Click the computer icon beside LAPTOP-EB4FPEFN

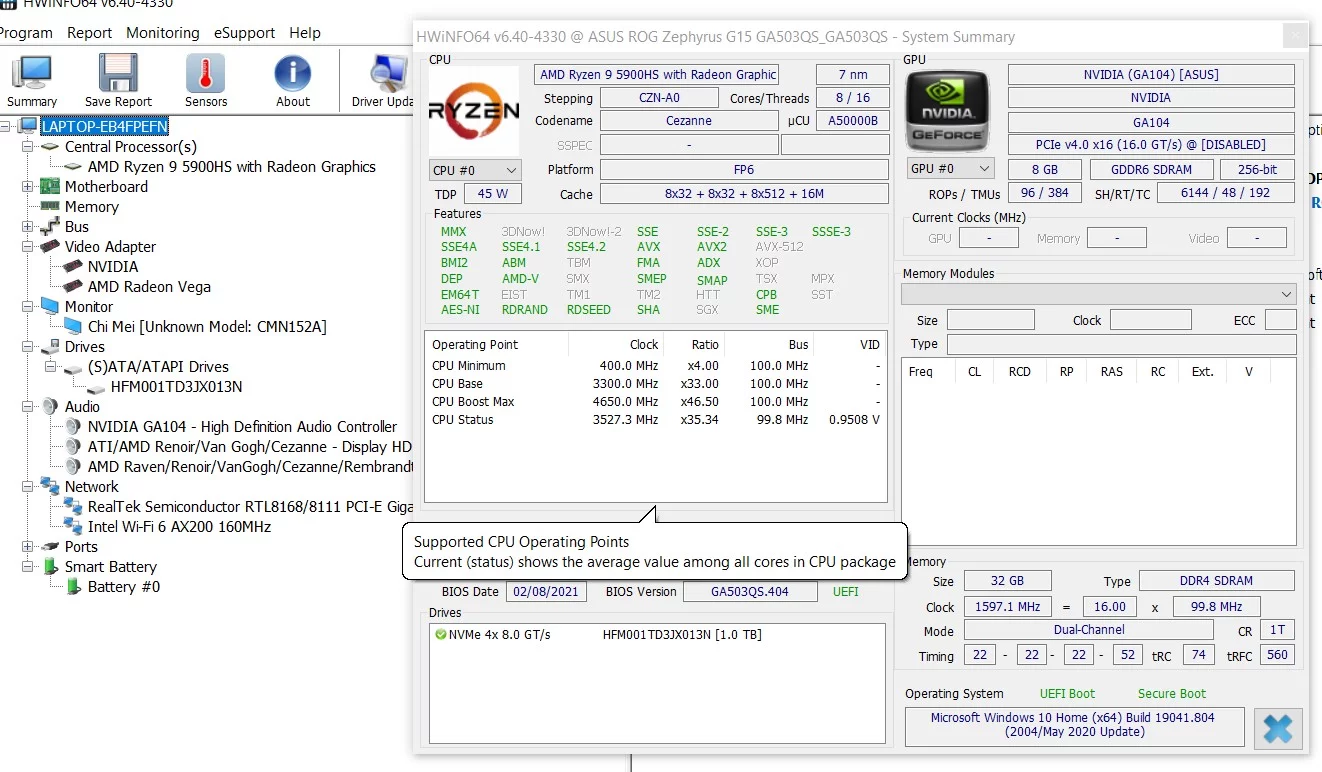(27, 126)
